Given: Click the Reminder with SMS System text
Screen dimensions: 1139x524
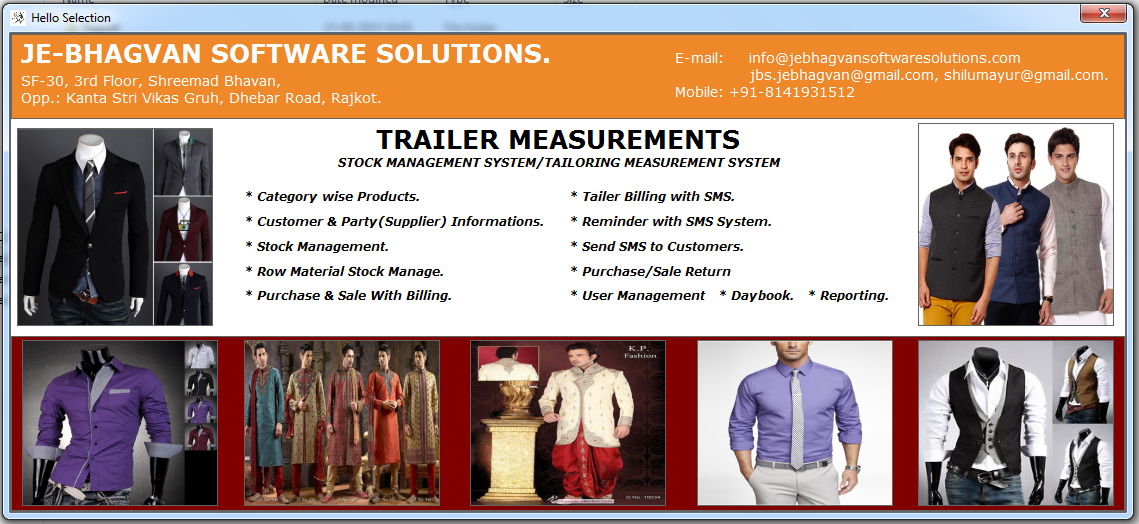Looking at the screenshot, I should pos(671,222).
